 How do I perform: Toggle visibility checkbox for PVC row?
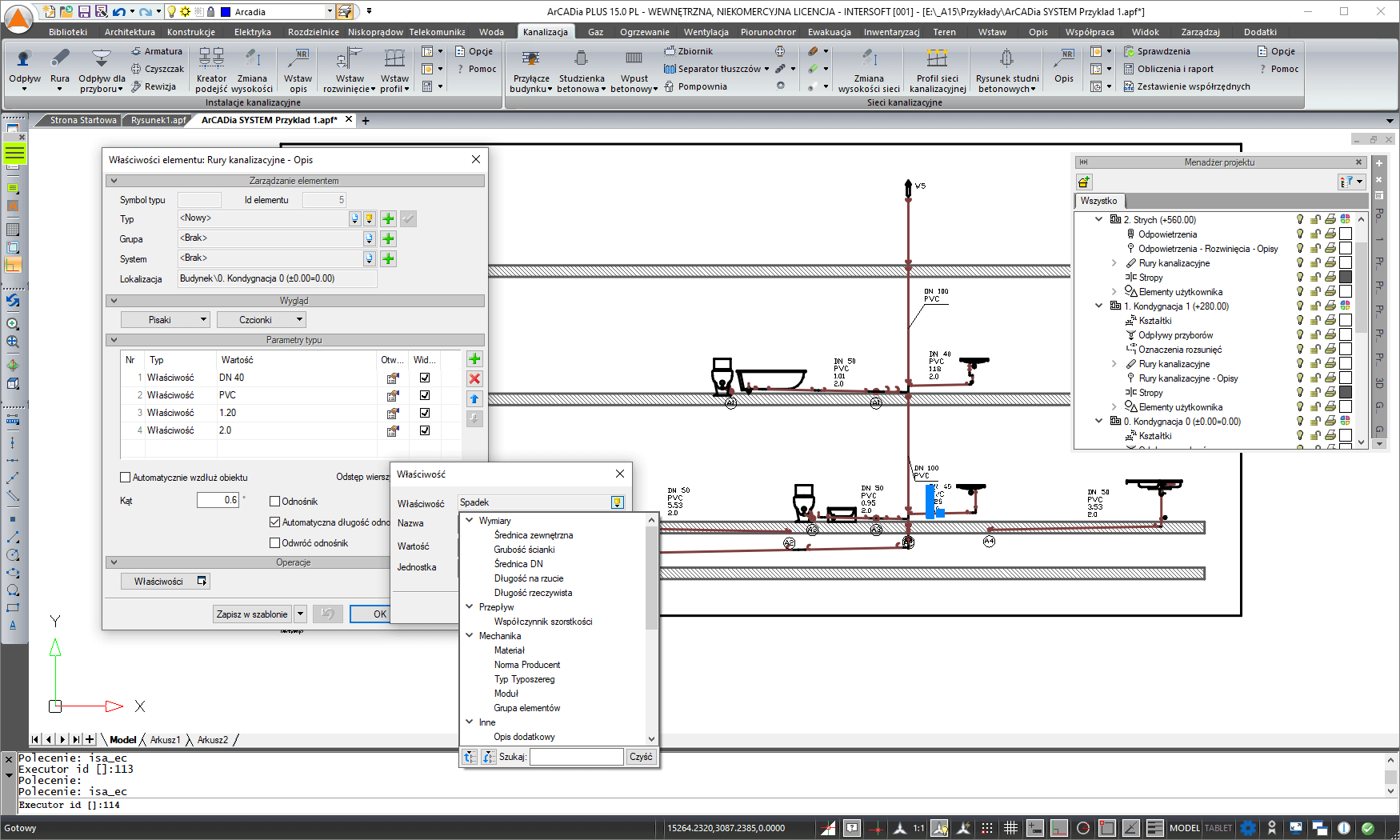tap(425, 395)
